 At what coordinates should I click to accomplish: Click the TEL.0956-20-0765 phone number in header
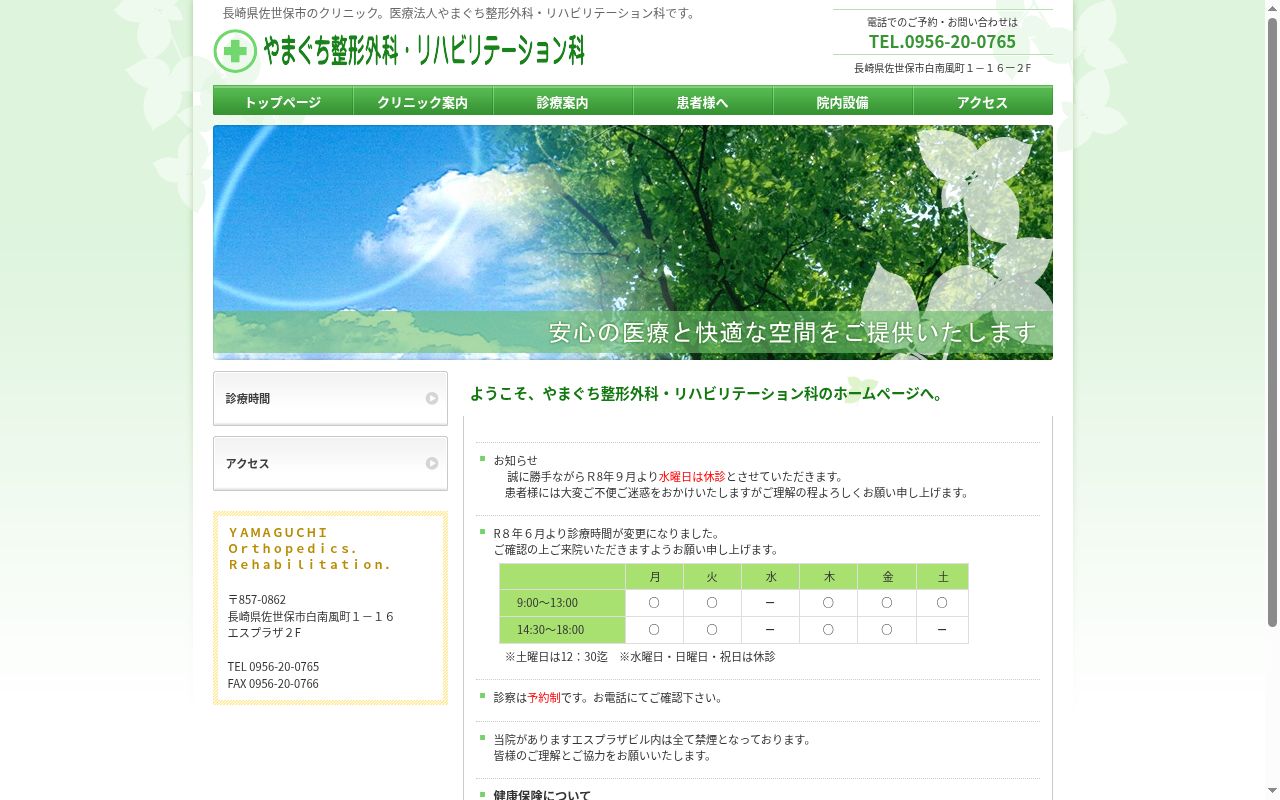coord(942,41)
